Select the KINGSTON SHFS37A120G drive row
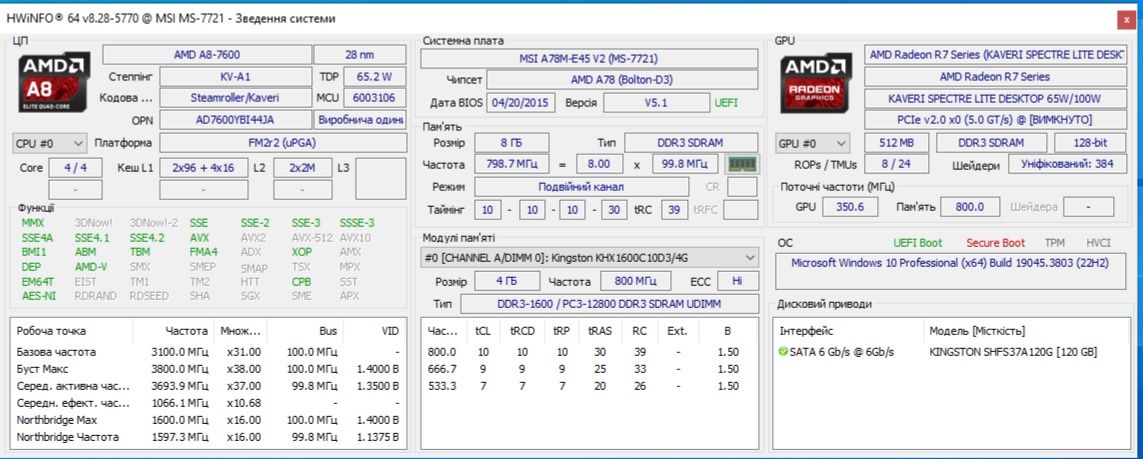 click(951, 352)
